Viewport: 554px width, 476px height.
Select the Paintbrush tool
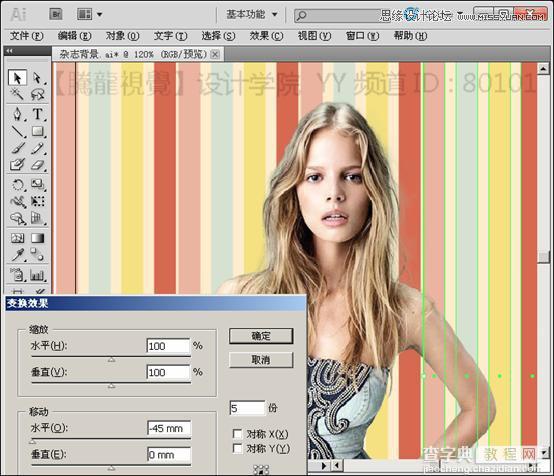17,148
